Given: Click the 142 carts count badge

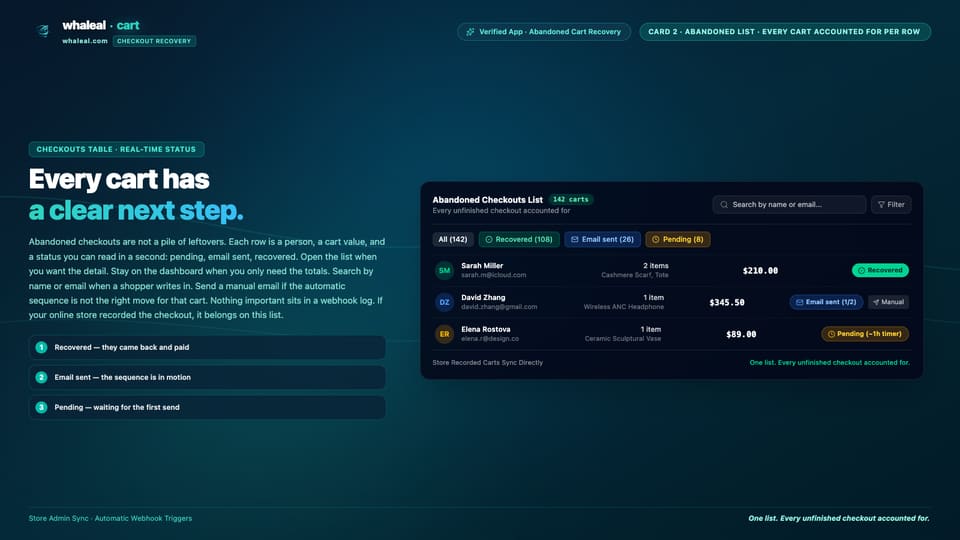Looking at the screenshot, I should pyautogui.click(x=571, y=200).
